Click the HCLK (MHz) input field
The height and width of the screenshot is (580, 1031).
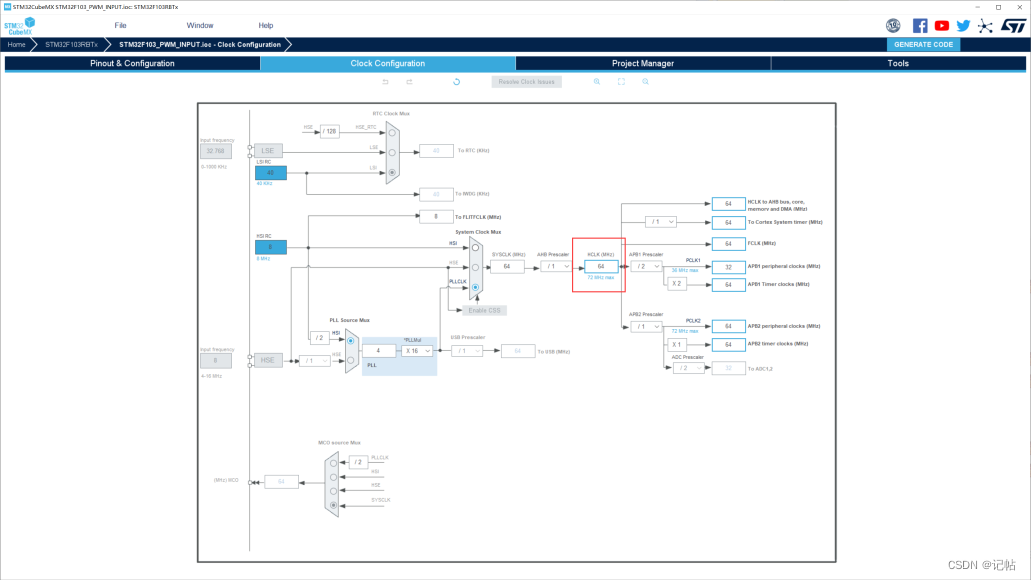click(601, 266)
